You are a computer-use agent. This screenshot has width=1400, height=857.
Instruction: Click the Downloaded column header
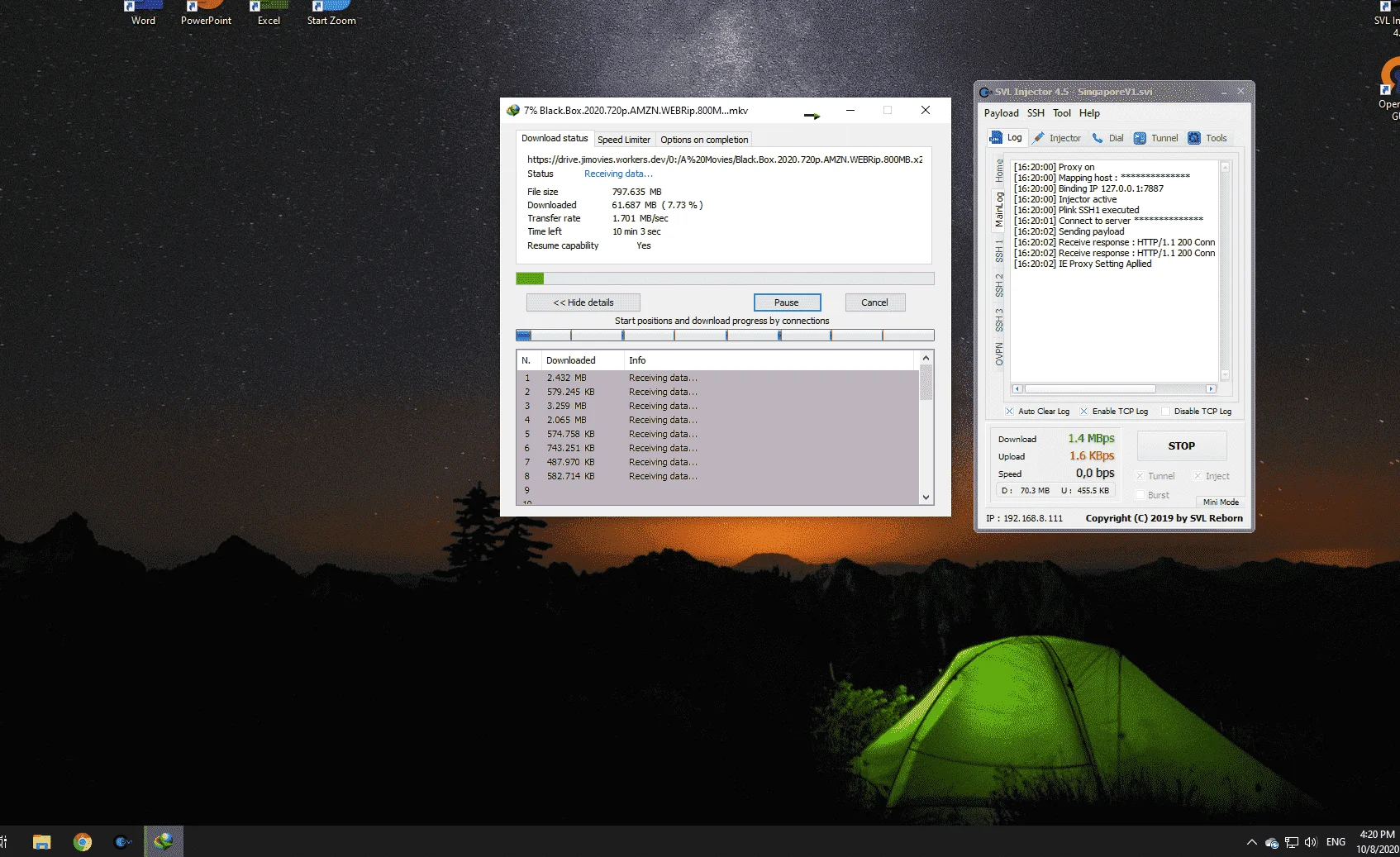(x=583, y=360)
